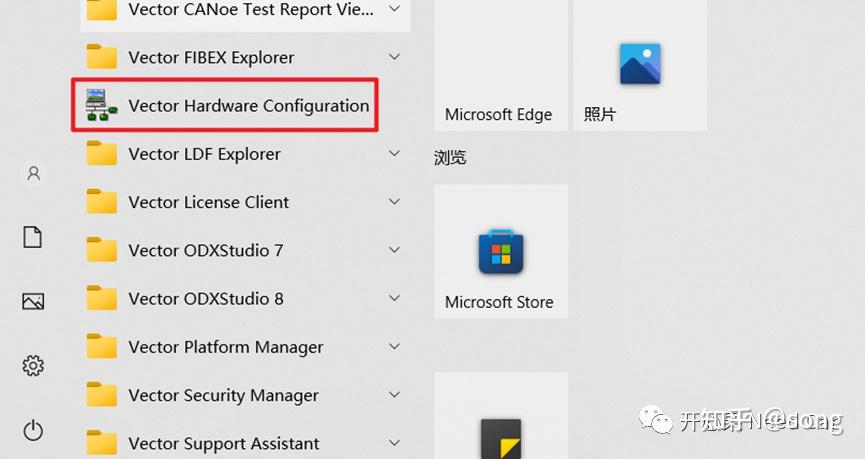Expand Vector FIBEX Explorer chevron
The width and height of the screenshot is (865, 459).
(394, 58)
